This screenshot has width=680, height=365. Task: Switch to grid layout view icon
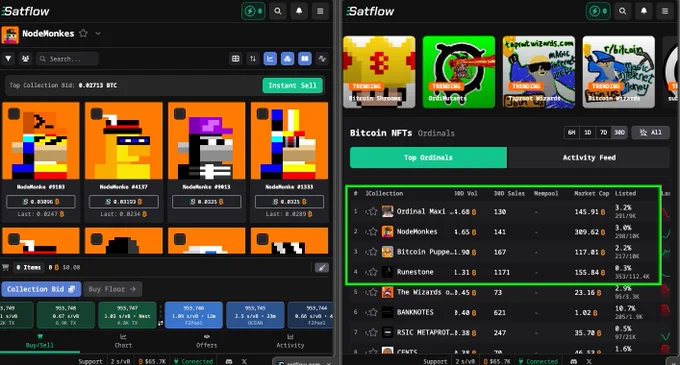[235, 59]
